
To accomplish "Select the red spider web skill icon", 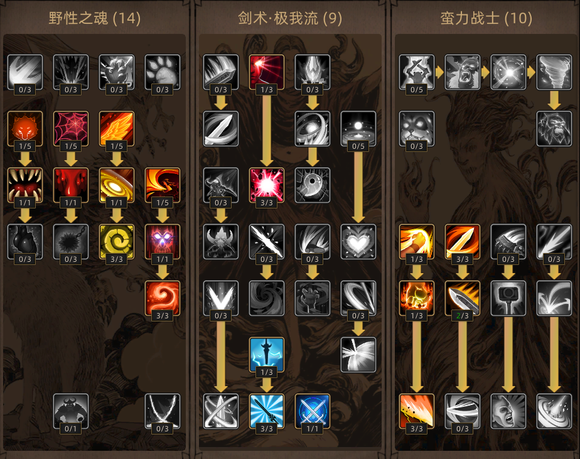I will tap(71, 129).
